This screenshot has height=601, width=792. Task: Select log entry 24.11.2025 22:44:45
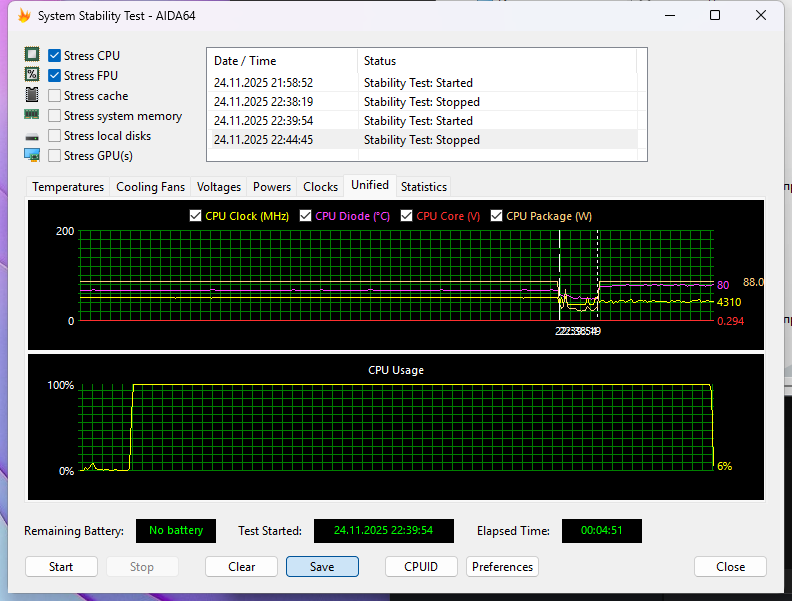(422, 140)
